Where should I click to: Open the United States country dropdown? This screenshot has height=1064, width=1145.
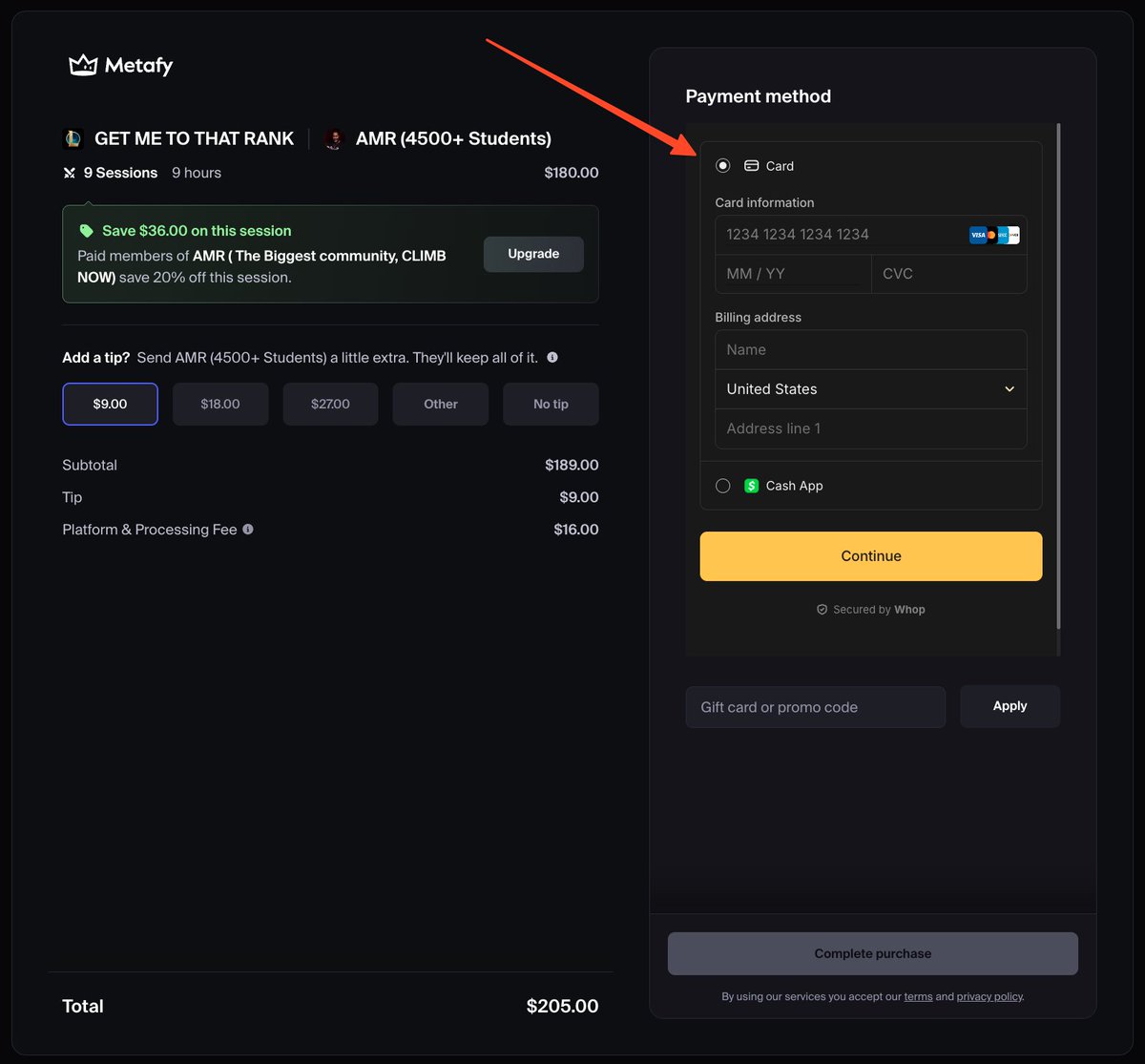tap(871, 389)
